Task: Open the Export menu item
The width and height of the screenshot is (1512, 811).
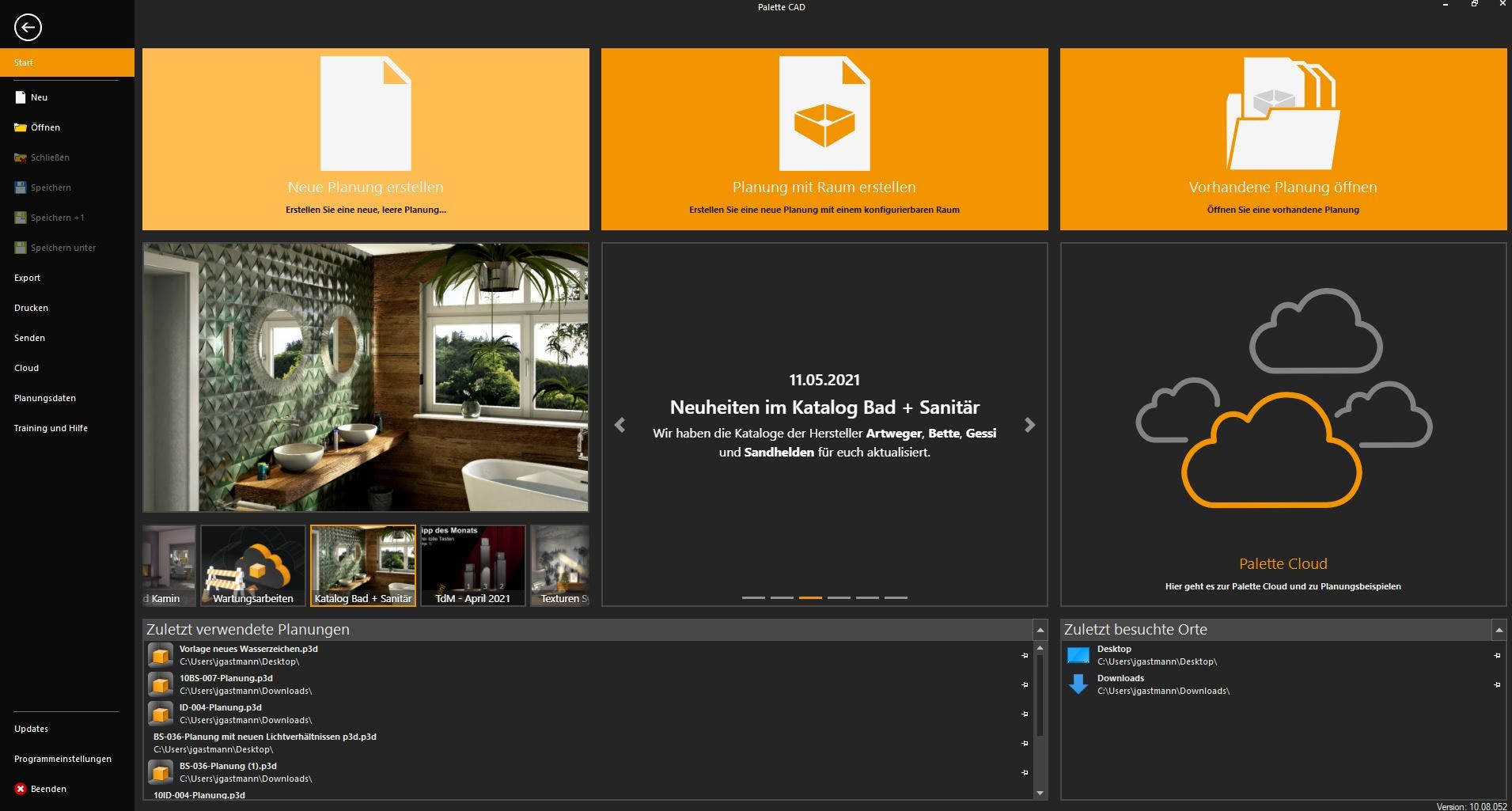Action: tap(28, 278)
